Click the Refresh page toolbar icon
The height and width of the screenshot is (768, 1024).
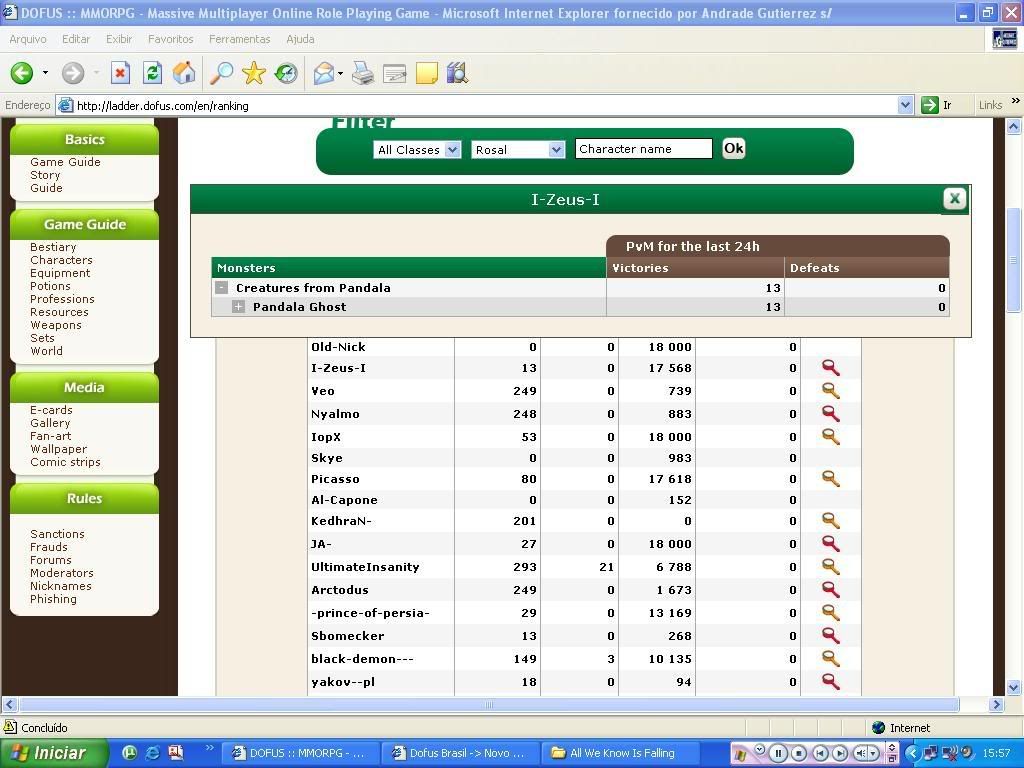coord(152,73)
